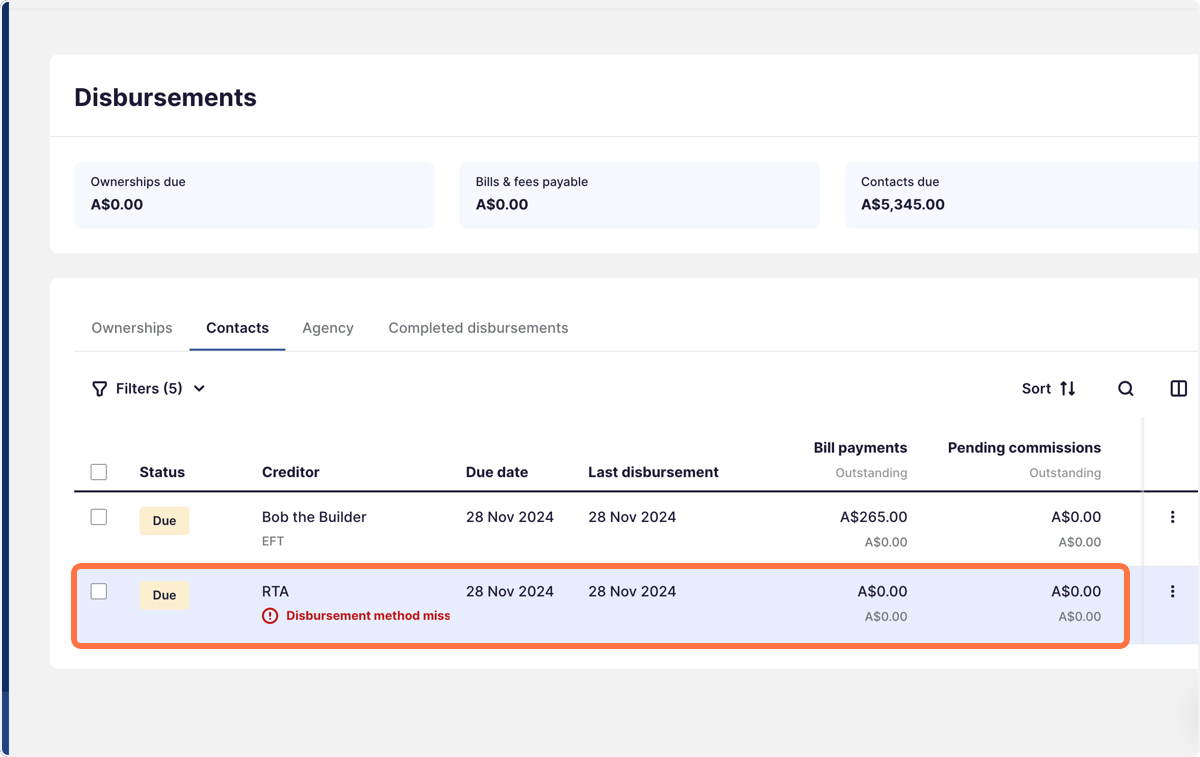Open the search icon in the table toolbar
Screen dimensions: 1200x757
click(x=1125, y=389)
